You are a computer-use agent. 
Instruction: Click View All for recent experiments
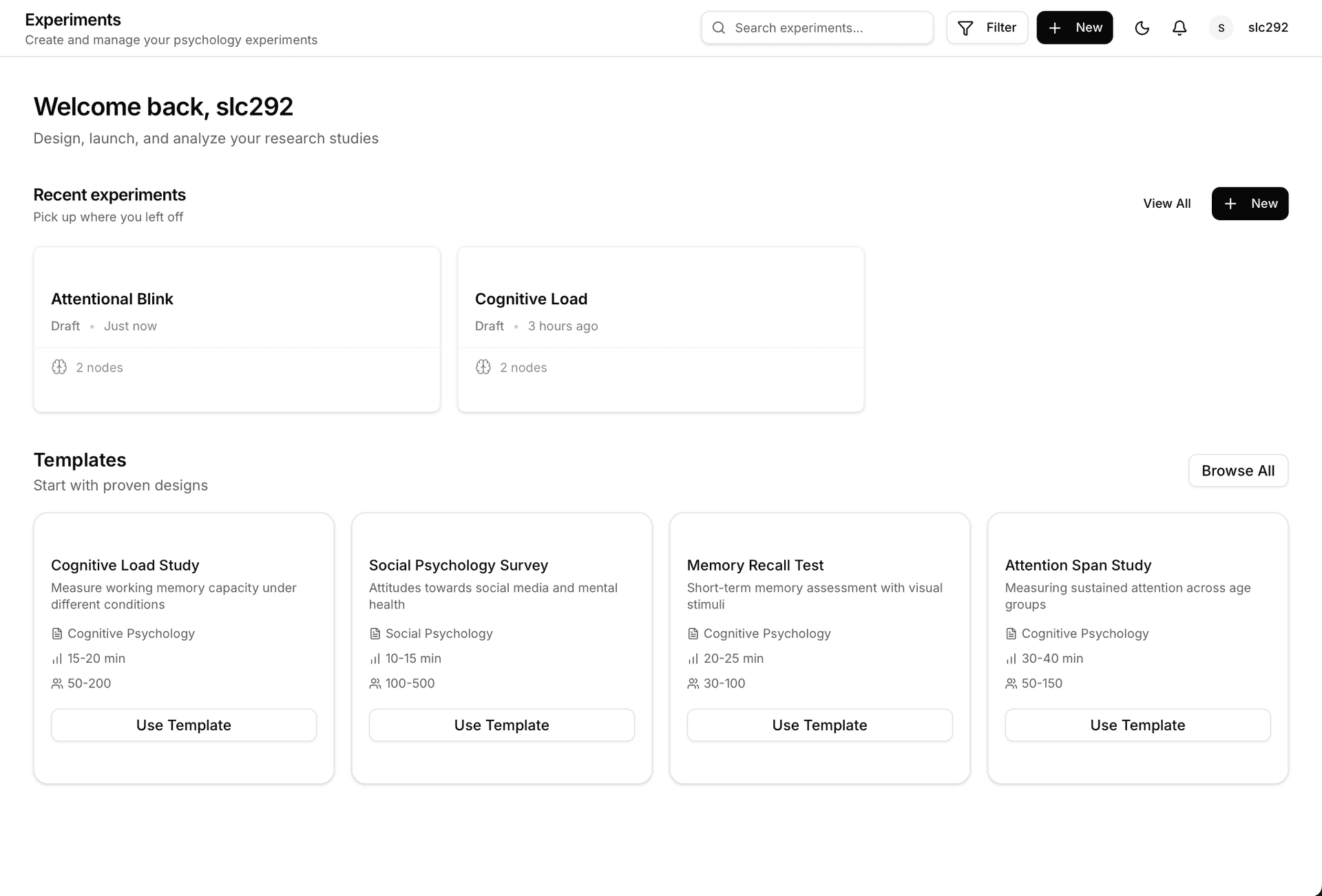(1166, 204)
